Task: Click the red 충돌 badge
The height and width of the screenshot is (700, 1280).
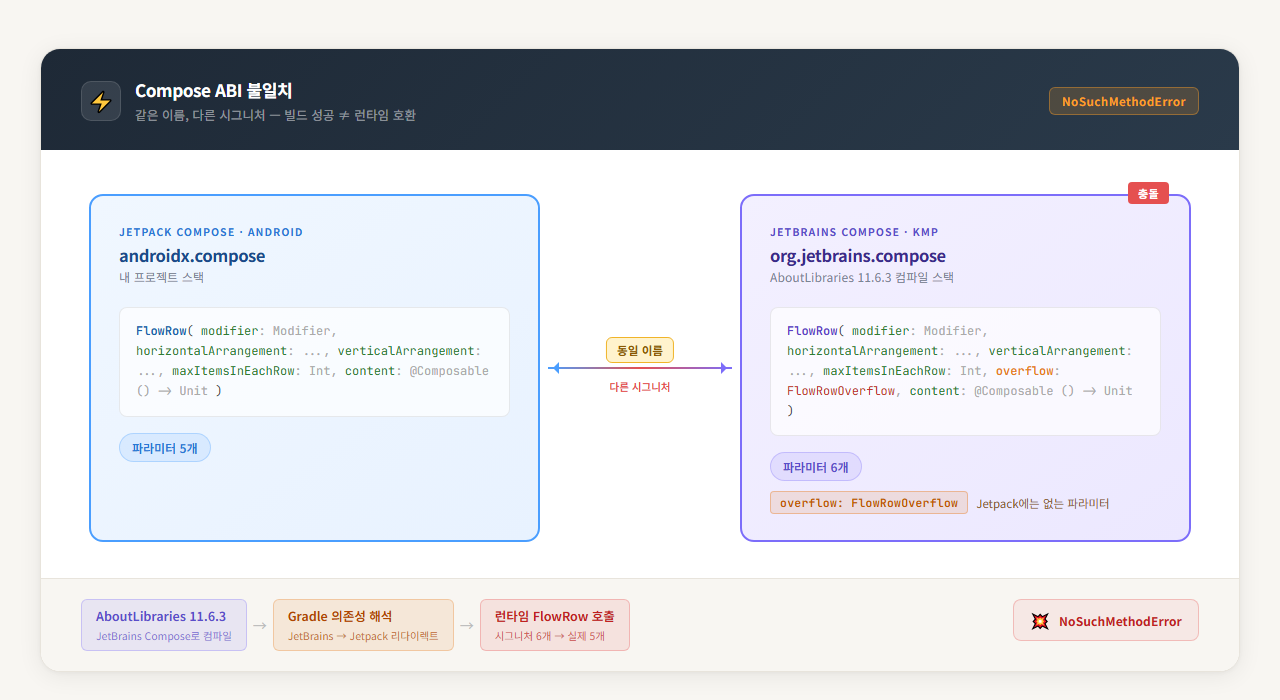Action: pos(1148,194)
